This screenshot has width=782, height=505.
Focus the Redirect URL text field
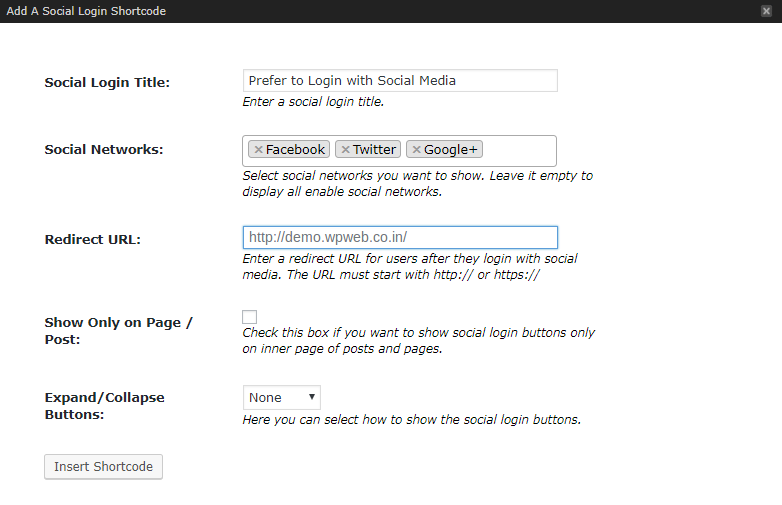400,237
